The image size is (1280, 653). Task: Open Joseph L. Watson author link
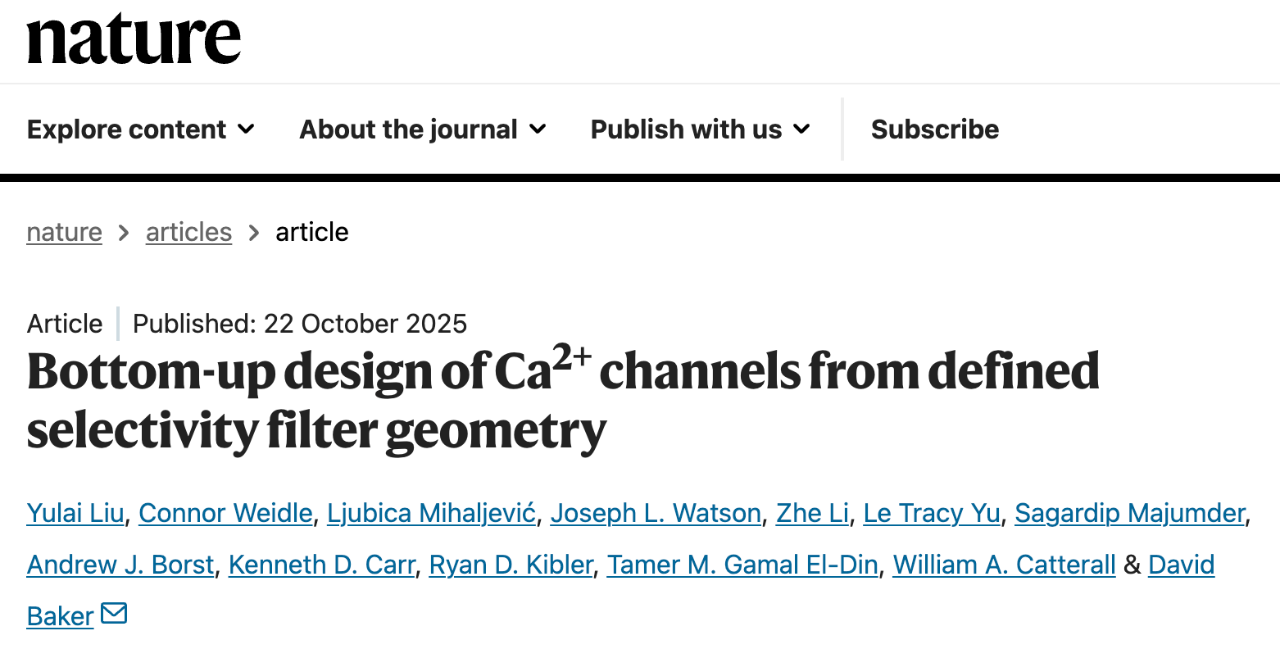click(656, 513)
